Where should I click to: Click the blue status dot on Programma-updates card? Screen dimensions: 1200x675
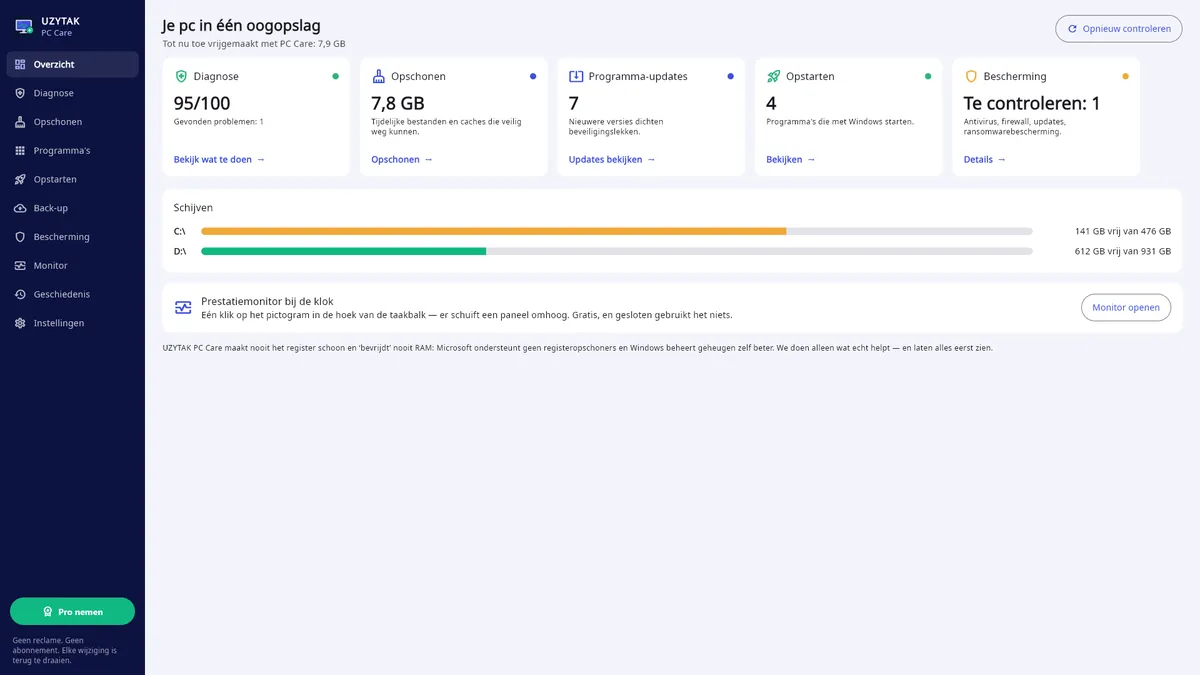(731, 76)
